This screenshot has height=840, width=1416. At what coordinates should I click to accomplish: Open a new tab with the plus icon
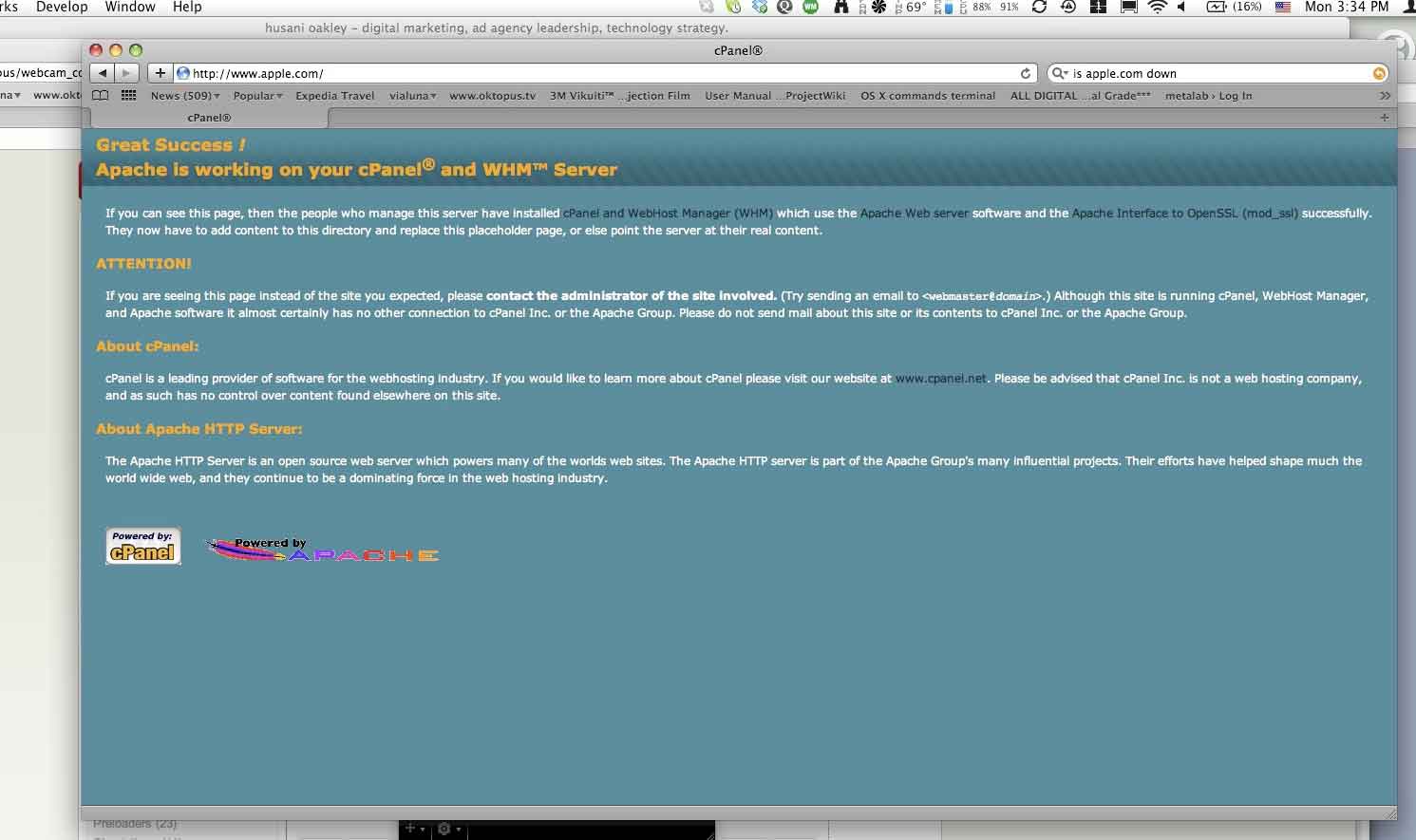tap(1384, 118)
